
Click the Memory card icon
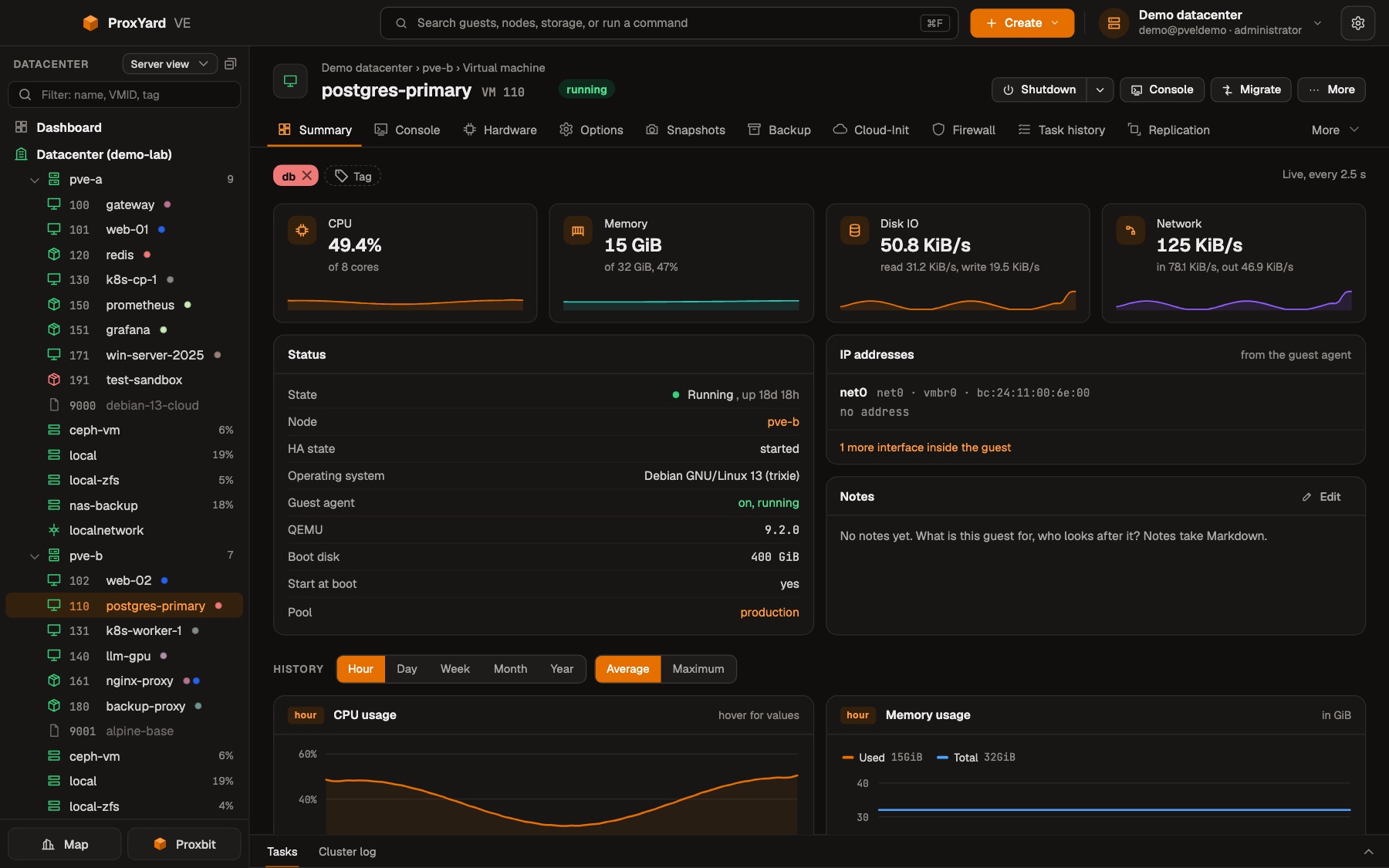coord(578,231)
